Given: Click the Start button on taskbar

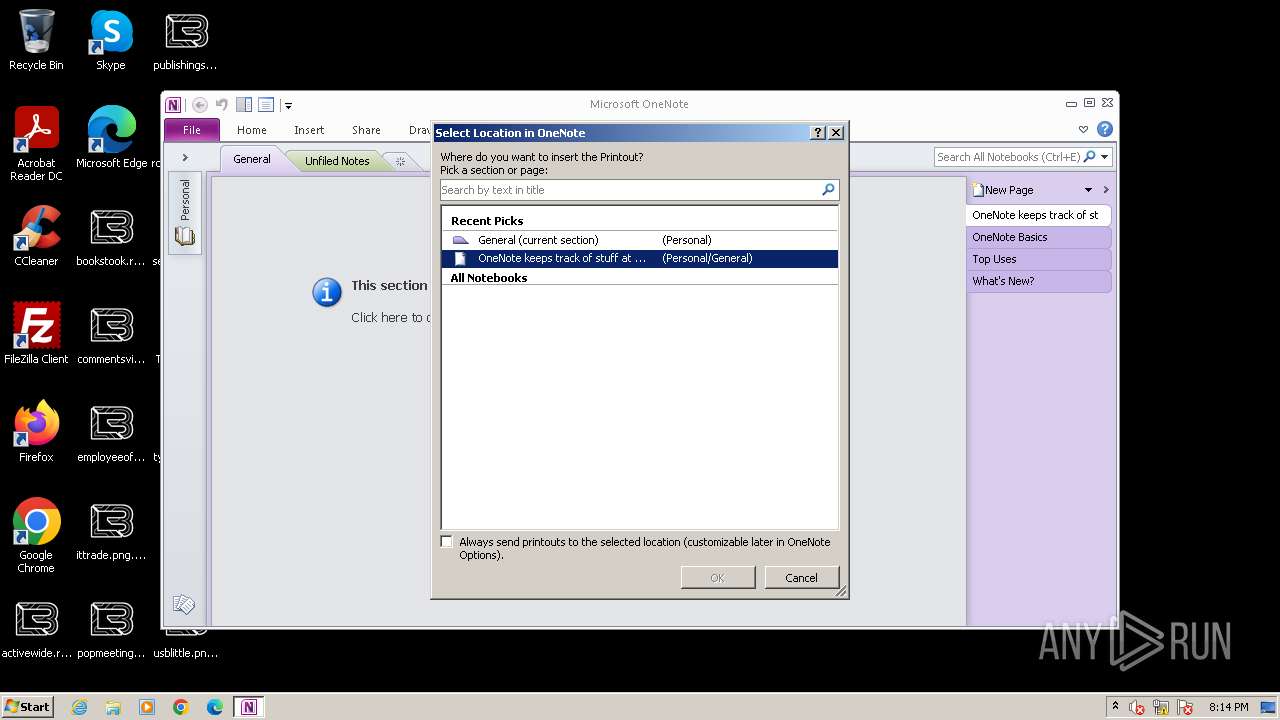Looking at the screenshot, I should click(28, 706).
